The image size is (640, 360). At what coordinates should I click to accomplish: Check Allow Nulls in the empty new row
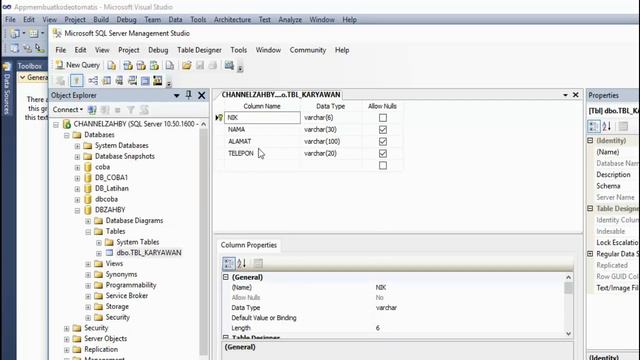[x=382, y=165]
